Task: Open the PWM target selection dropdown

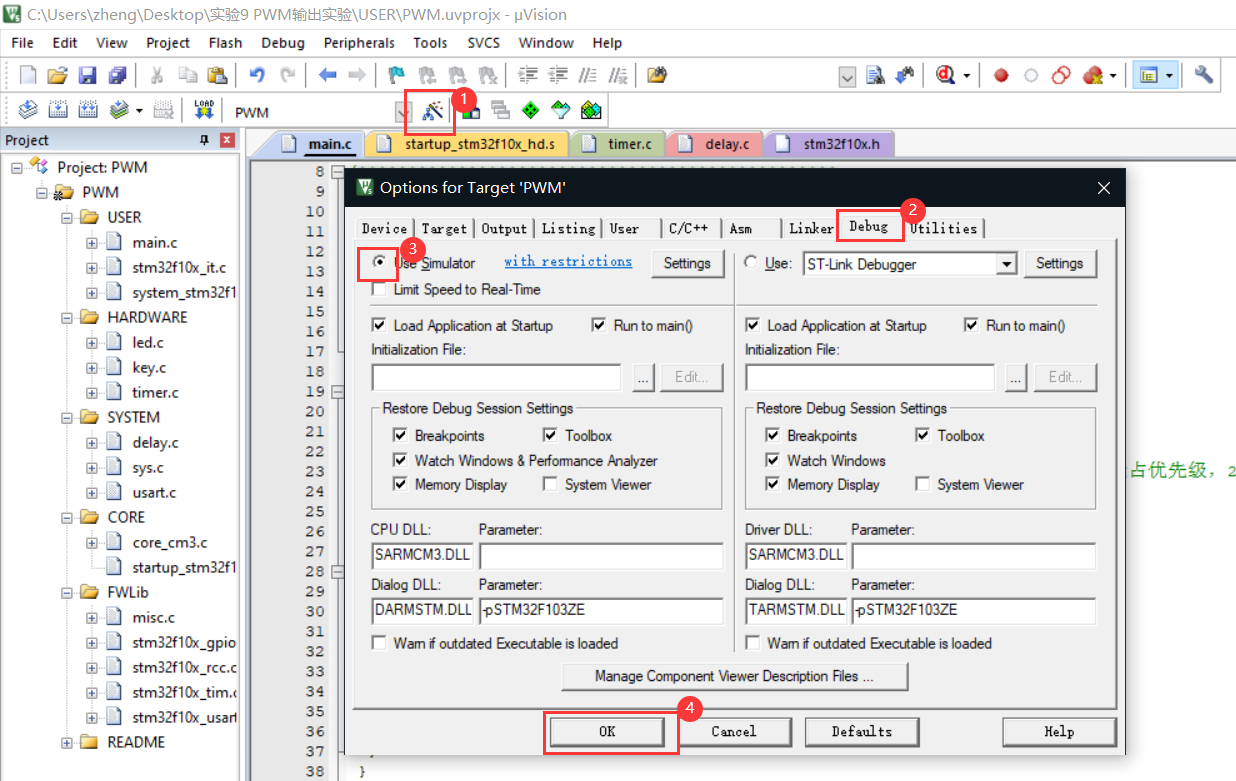Action: pyautogui.click(x=404, y=111)
